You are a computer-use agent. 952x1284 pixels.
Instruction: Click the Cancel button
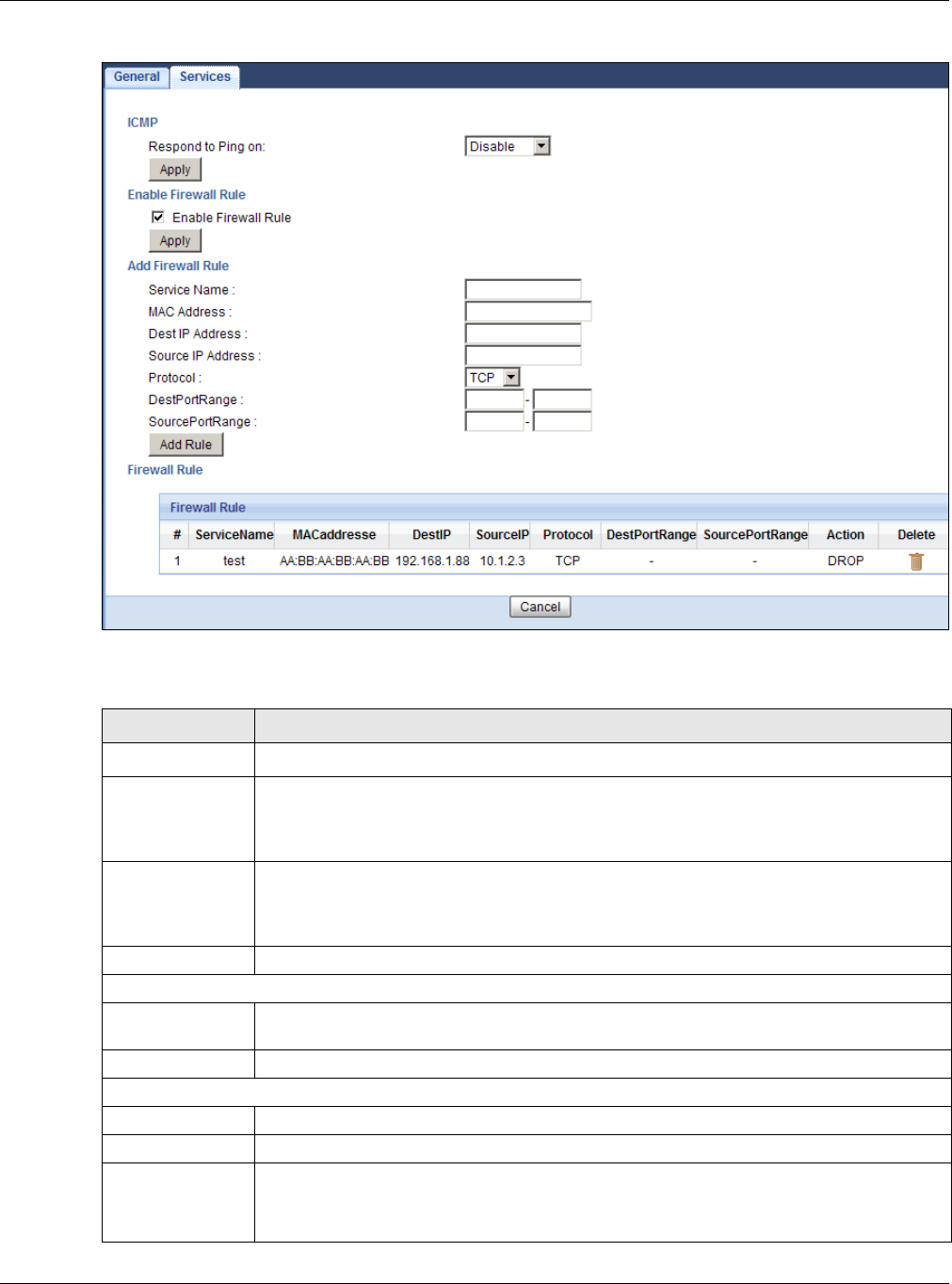click(541, 608)
